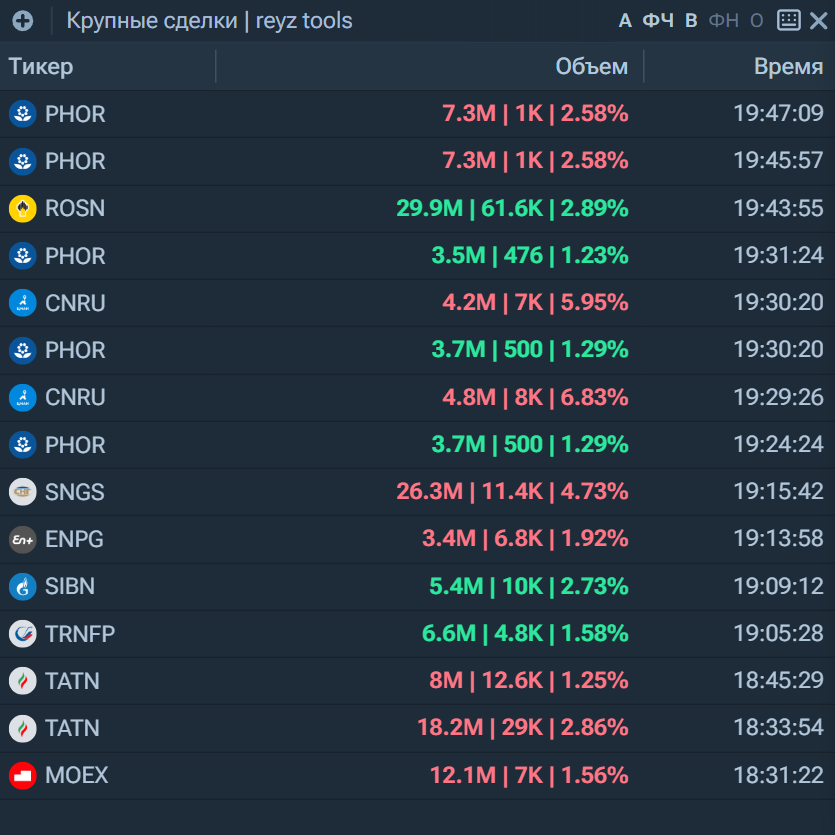Click the ROSN yellow logo icon

(22, 208)
